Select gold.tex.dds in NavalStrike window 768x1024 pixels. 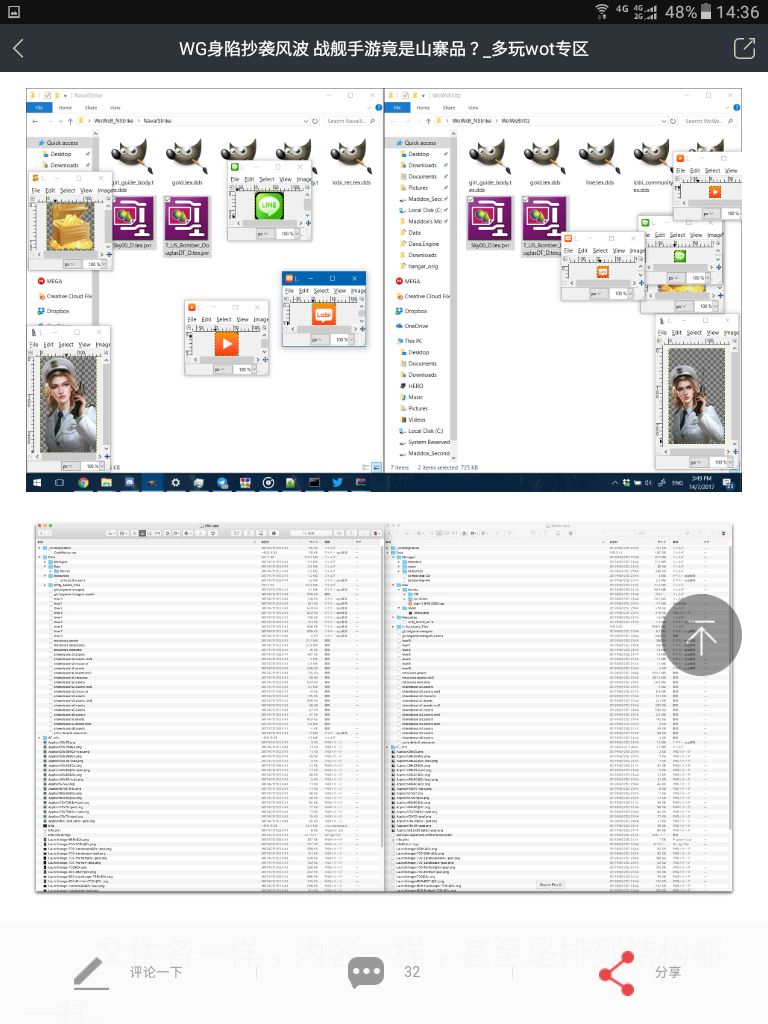pyautogui.click(x=187, y=163)
